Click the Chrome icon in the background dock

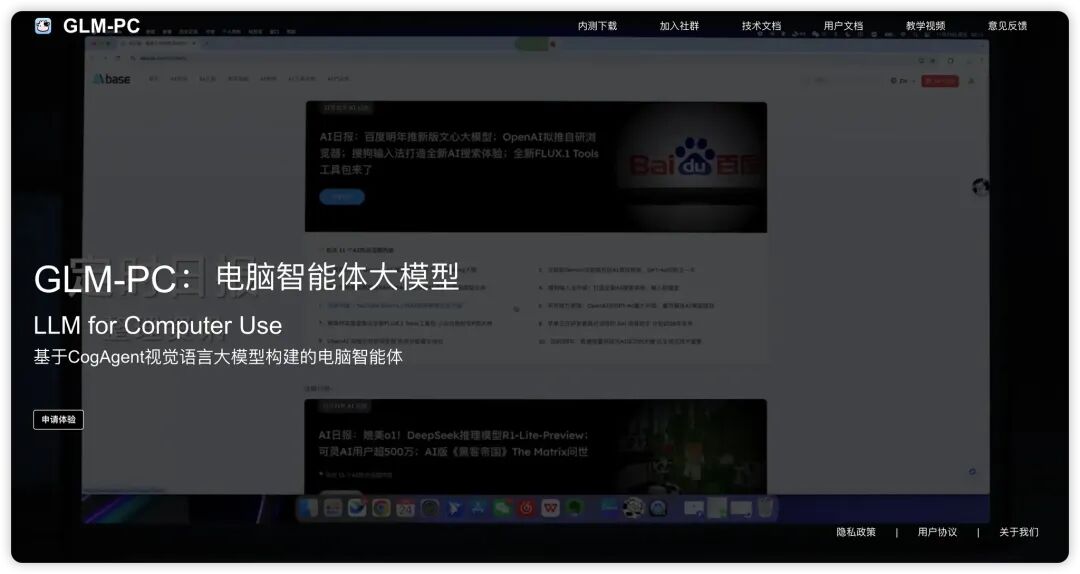[381, 509]
